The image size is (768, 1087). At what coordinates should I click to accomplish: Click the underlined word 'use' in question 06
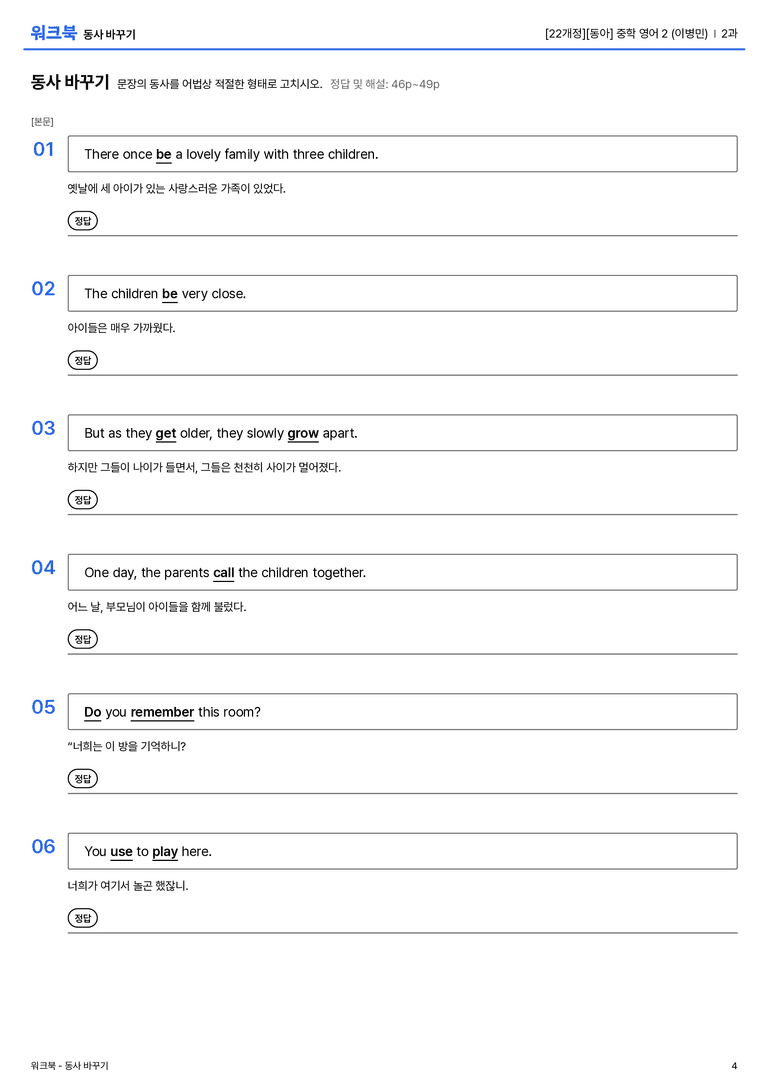pos(121,851)
